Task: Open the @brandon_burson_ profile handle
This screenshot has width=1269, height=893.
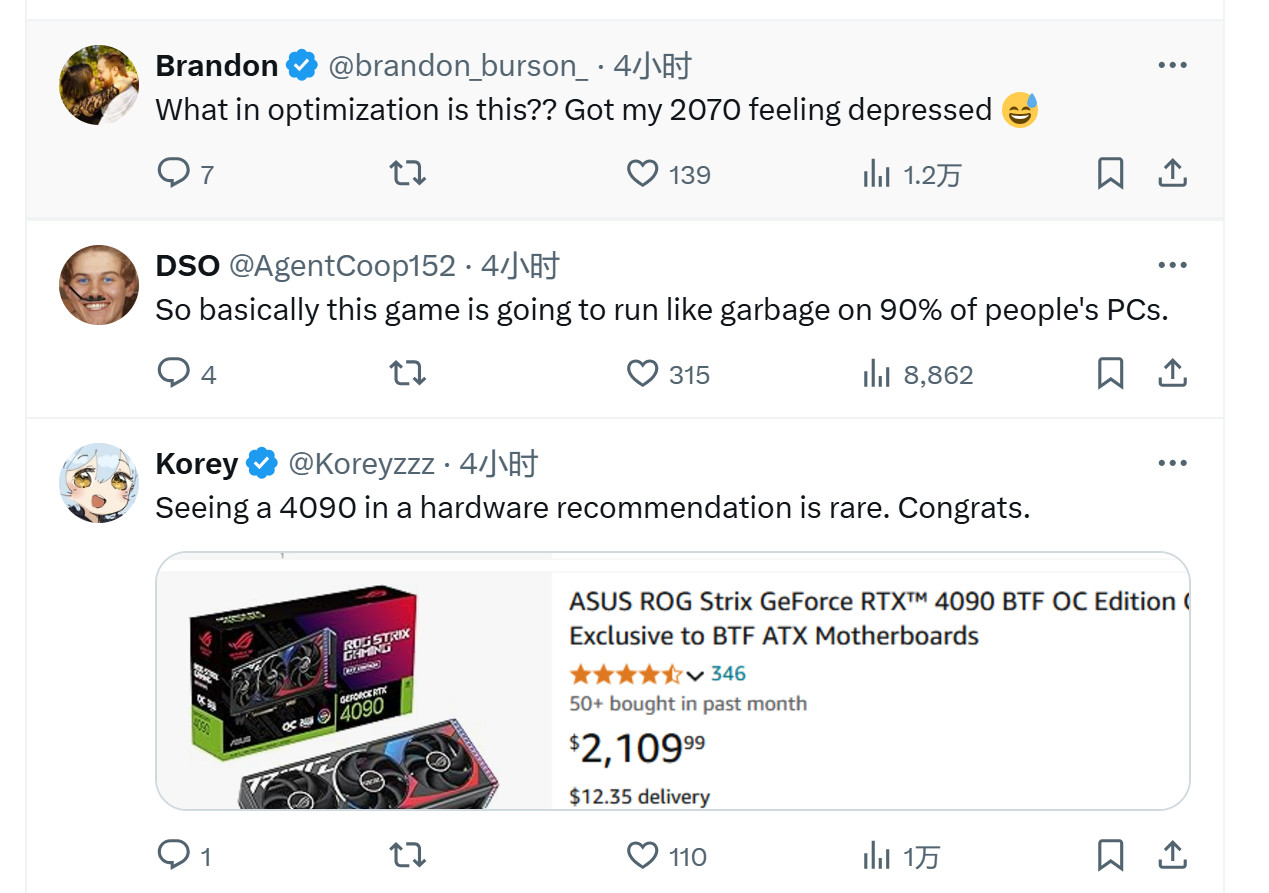Action: (x=458, y=66)
